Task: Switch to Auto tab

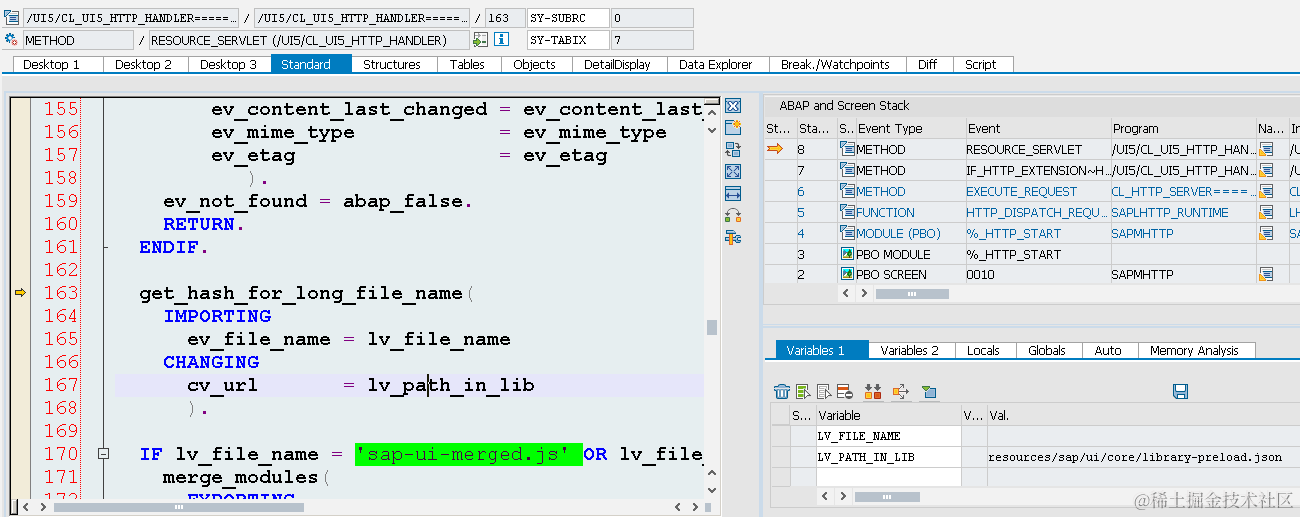Action: tap(1108, 350)
